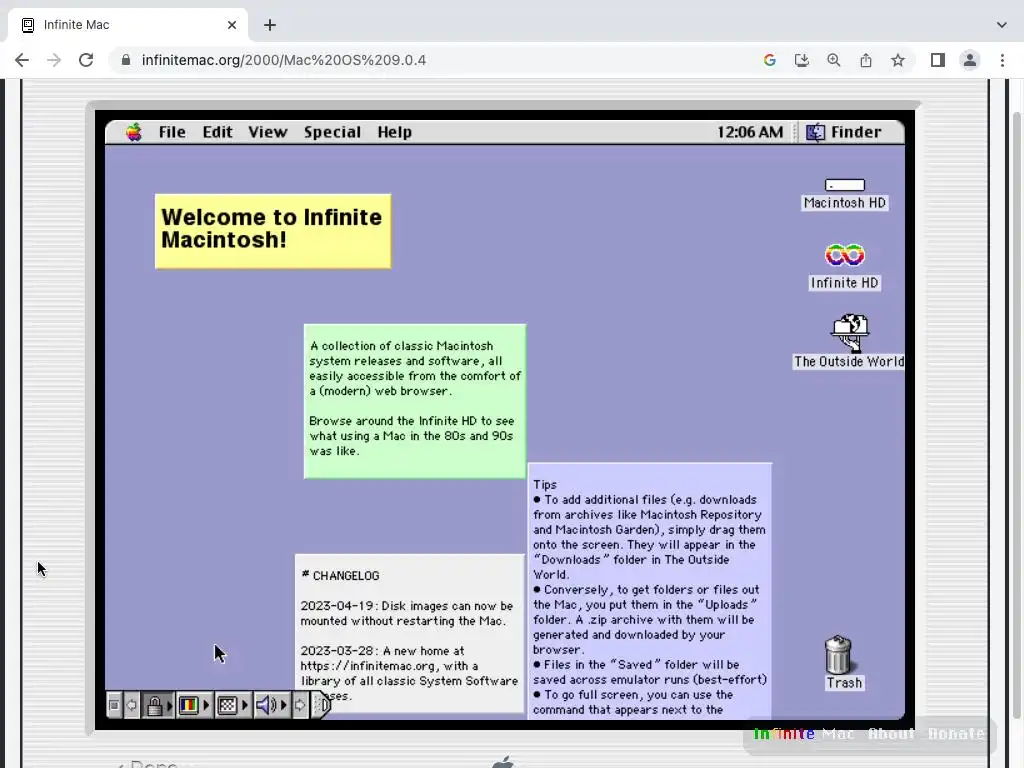Viewport: 1024px width, 768px height.
Task: Open Control Strip sound volume speaker
Action: pos(266,705)
